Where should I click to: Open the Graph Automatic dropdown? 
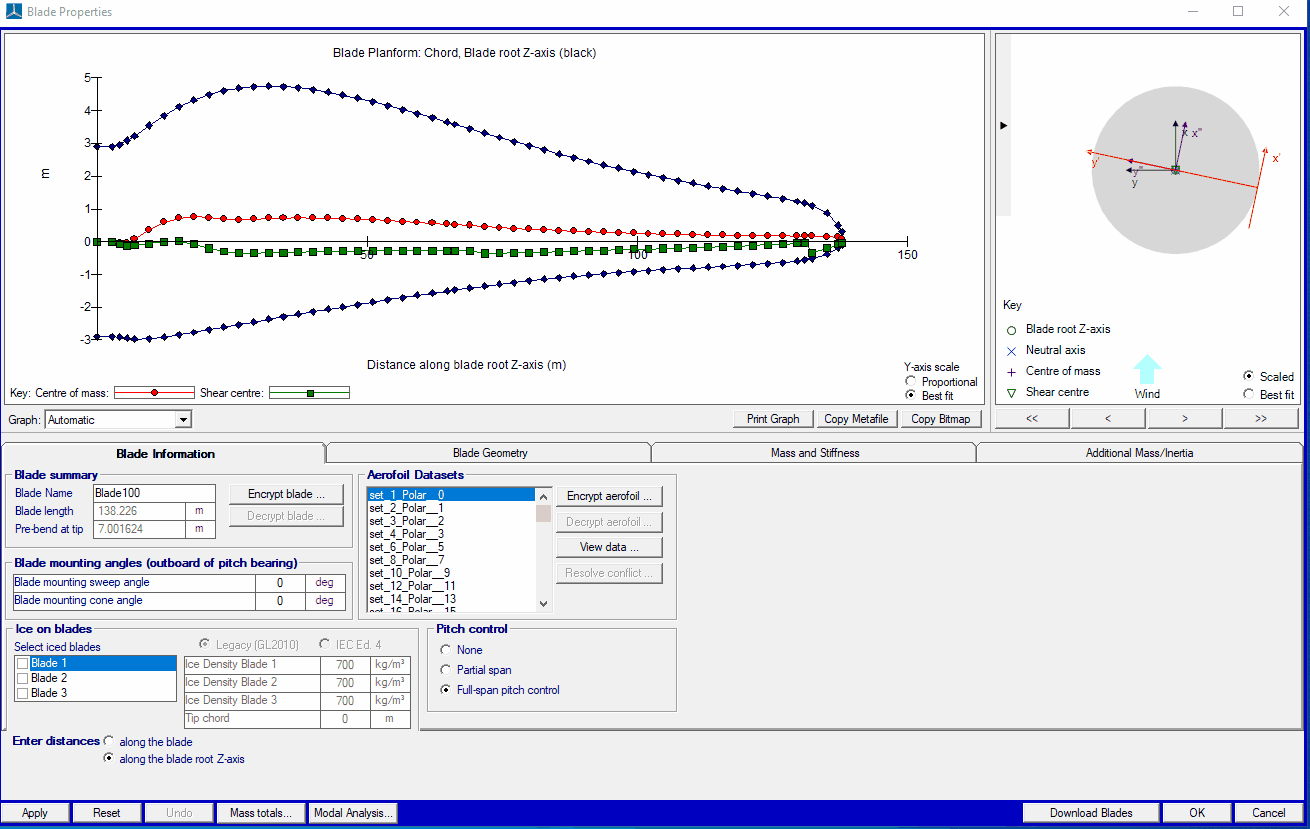coord(183,420)
